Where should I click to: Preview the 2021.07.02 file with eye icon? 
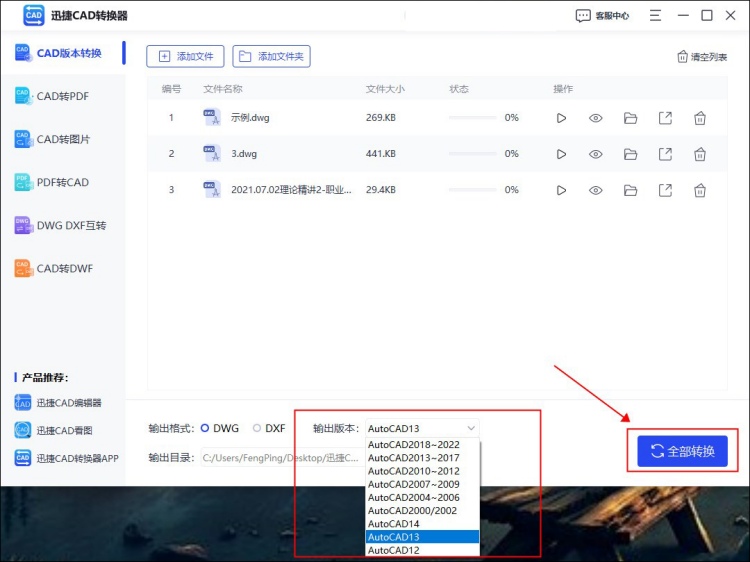(x=596, y=190)
